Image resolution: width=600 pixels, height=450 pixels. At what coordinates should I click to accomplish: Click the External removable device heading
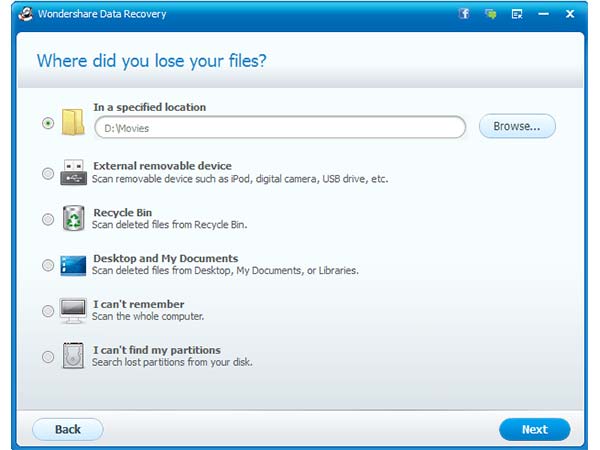click(x=163, y=166)
